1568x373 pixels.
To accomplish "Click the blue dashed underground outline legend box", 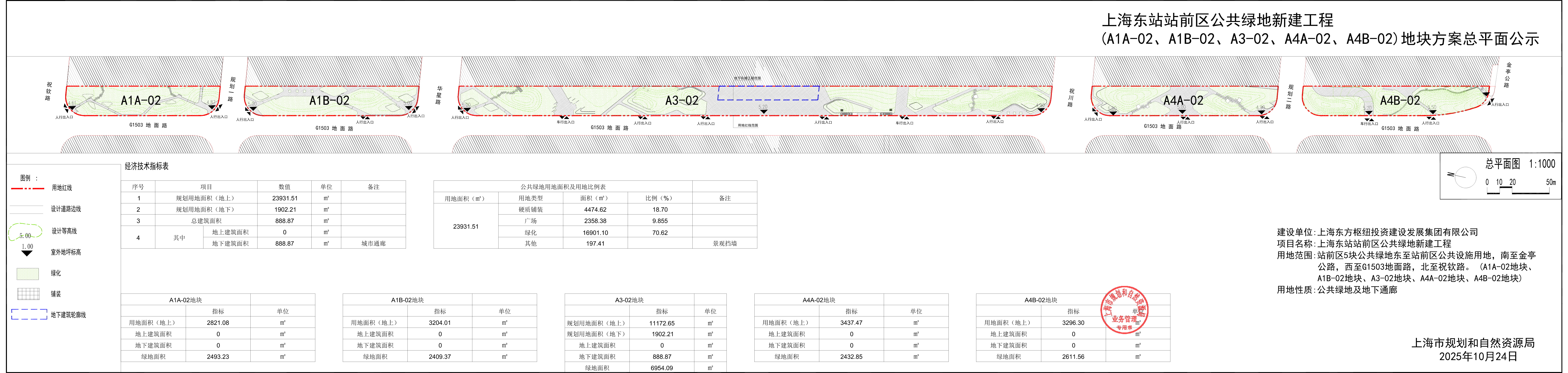I will pyautogui.click(x=29, y=314).
